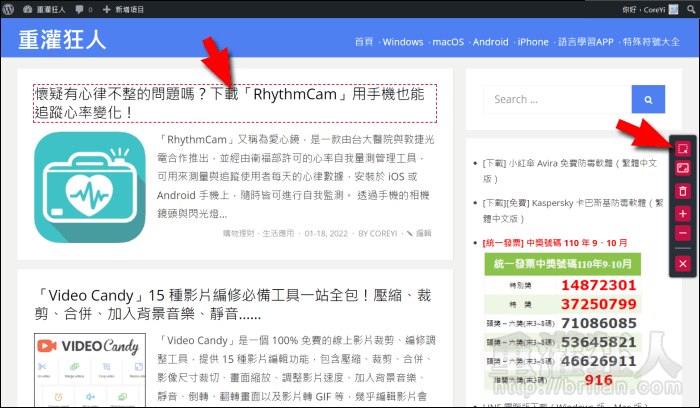Viewport: 700px width, 408px height.
Task: Close the floating toolbar with the X icon
Action: tap(683, 263)
